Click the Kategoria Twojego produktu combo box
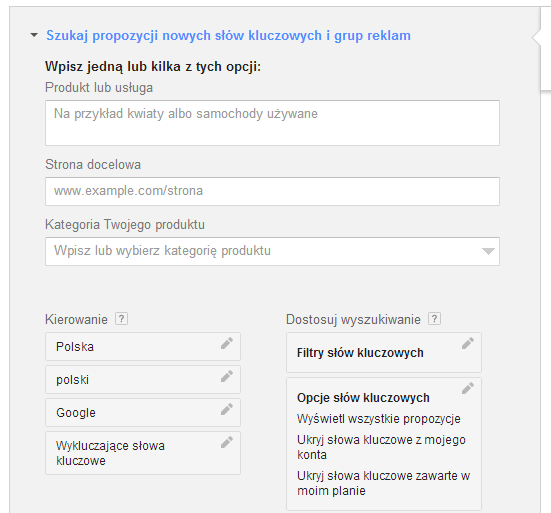 (x=272, y=251)
